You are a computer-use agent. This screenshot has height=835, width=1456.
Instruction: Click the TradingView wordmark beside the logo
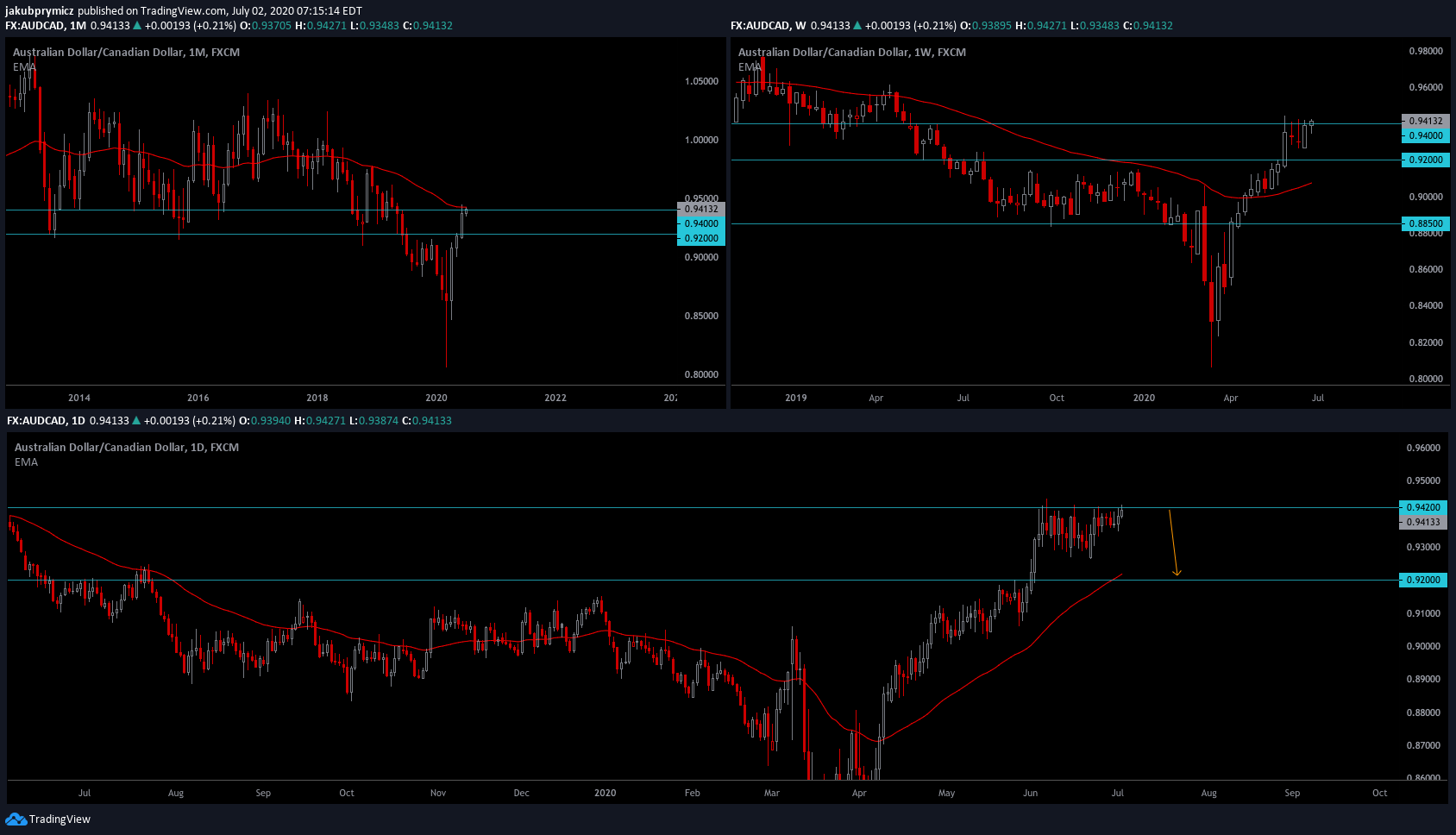60,819
